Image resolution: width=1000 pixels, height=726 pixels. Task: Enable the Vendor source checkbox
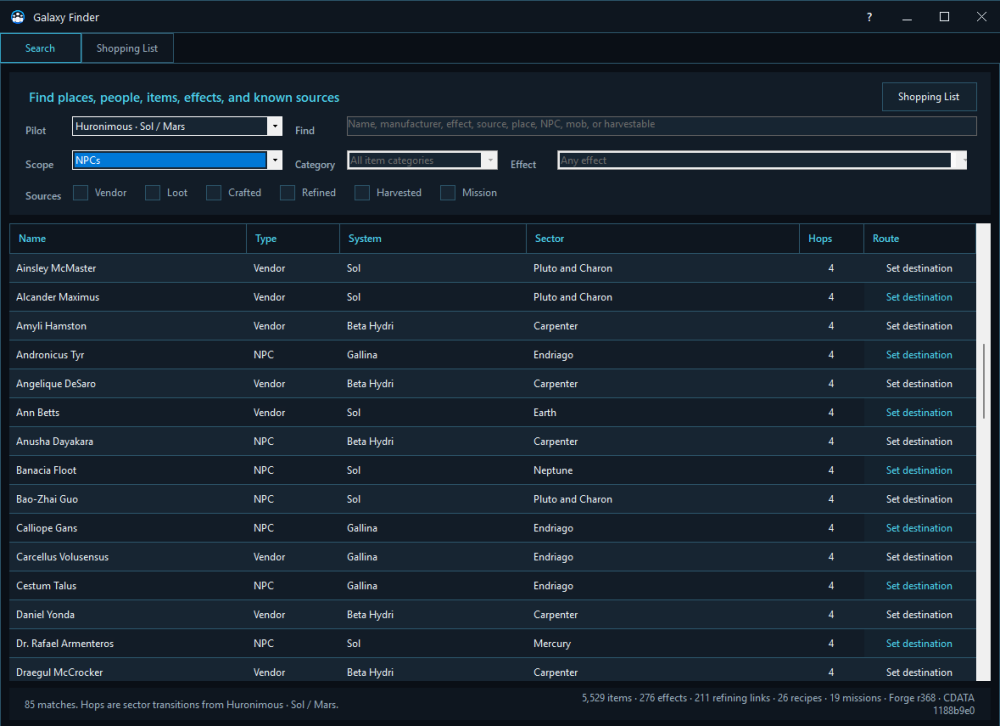(x=80, y=193)
